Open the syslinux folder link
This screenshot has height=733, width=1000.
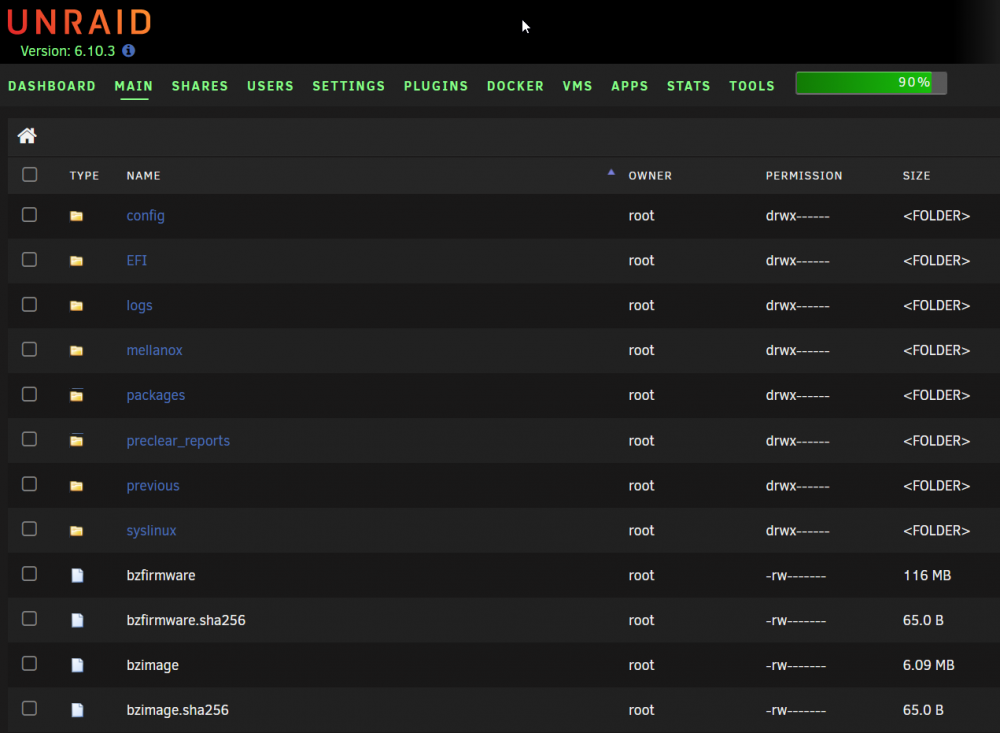tap(151, 531)
